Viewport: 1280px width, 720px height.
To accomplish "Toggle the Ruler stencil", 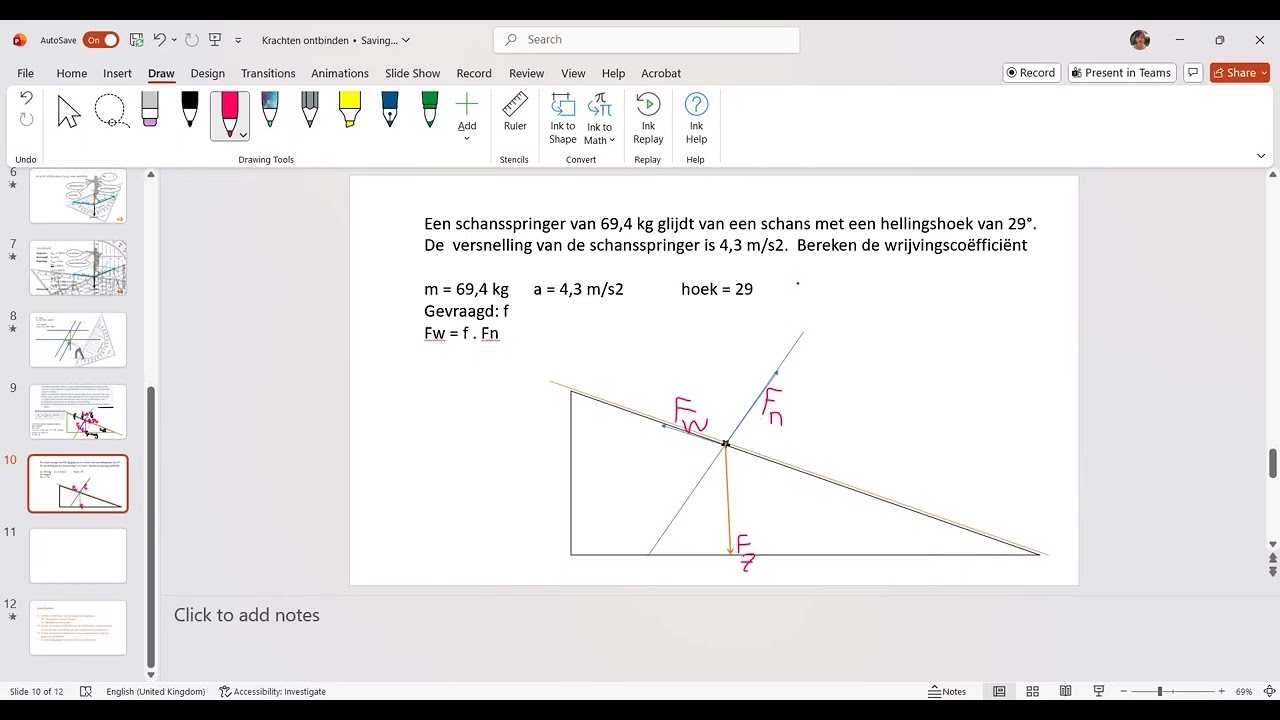I will point(515,112).
